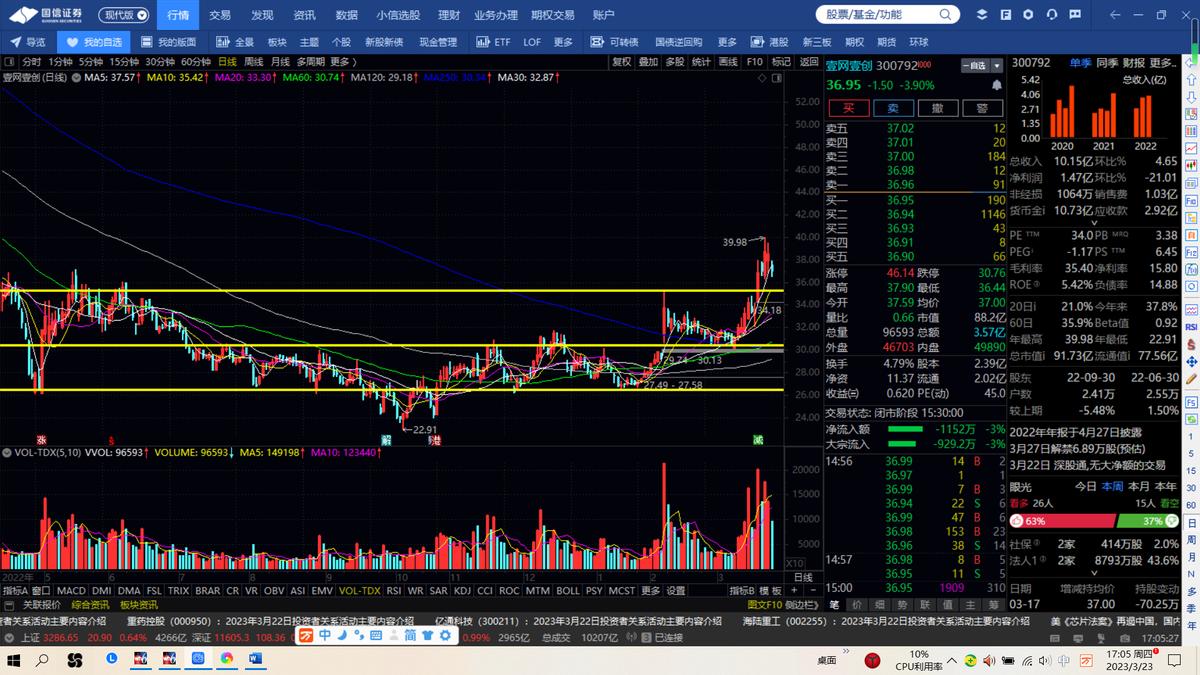Screen dimensions: 1200x675
Task: Open 导览 navigation with paper plane icon
Action: [x=28, y=42]
